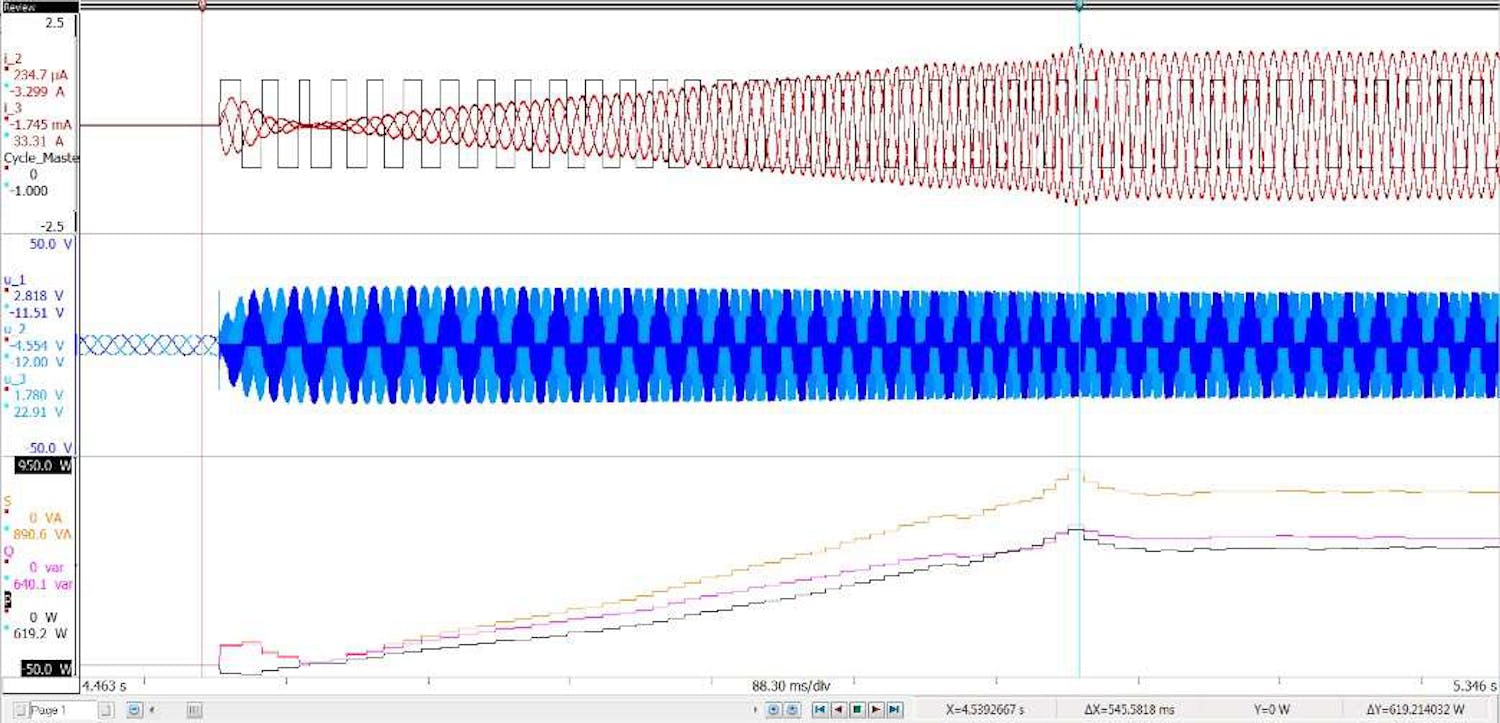Screen dimensions: 1500x723
Task: Toggle the red marker beside the i_2 channel
Action: 6,68
